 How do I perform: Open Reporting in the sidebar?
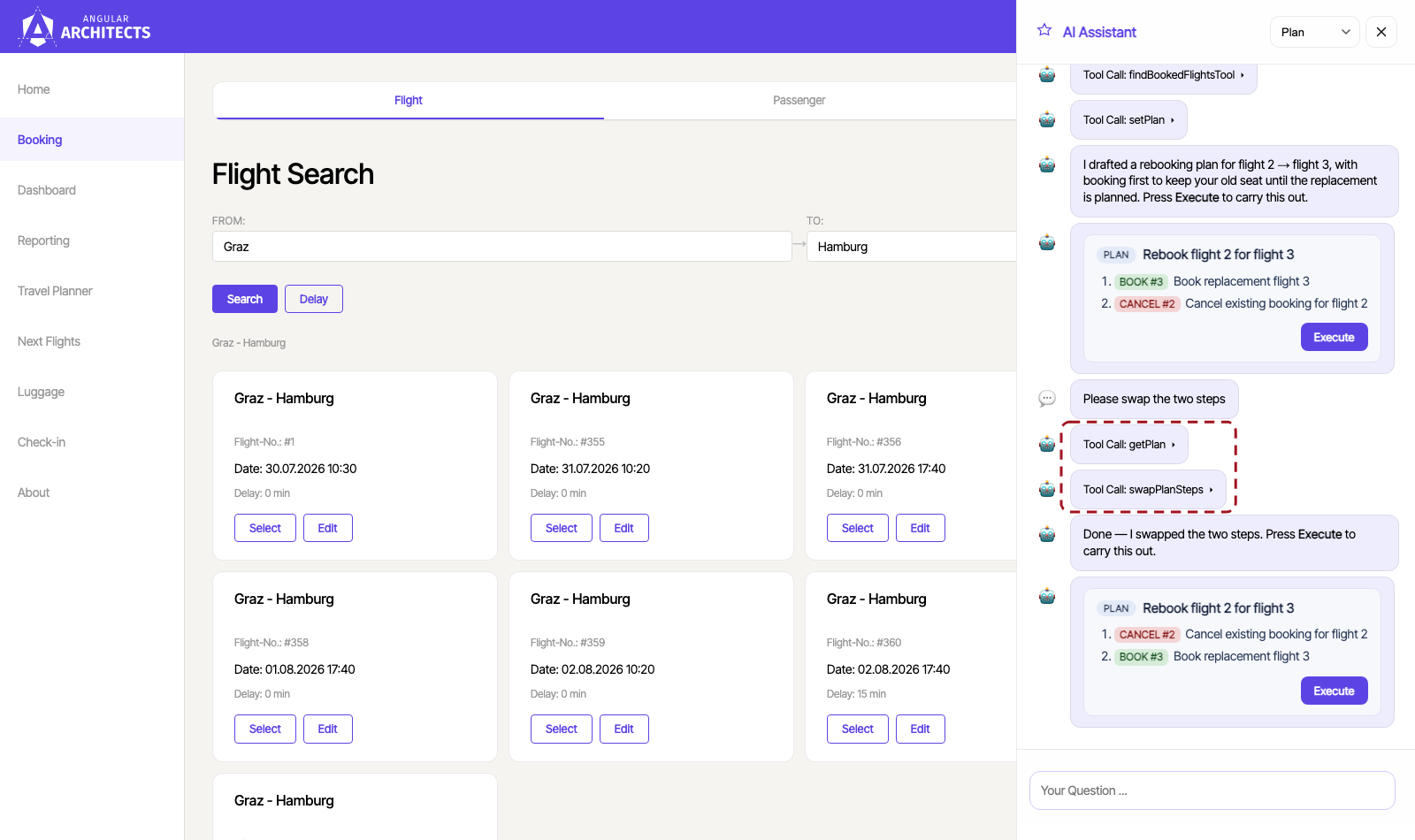coord(92,241)
